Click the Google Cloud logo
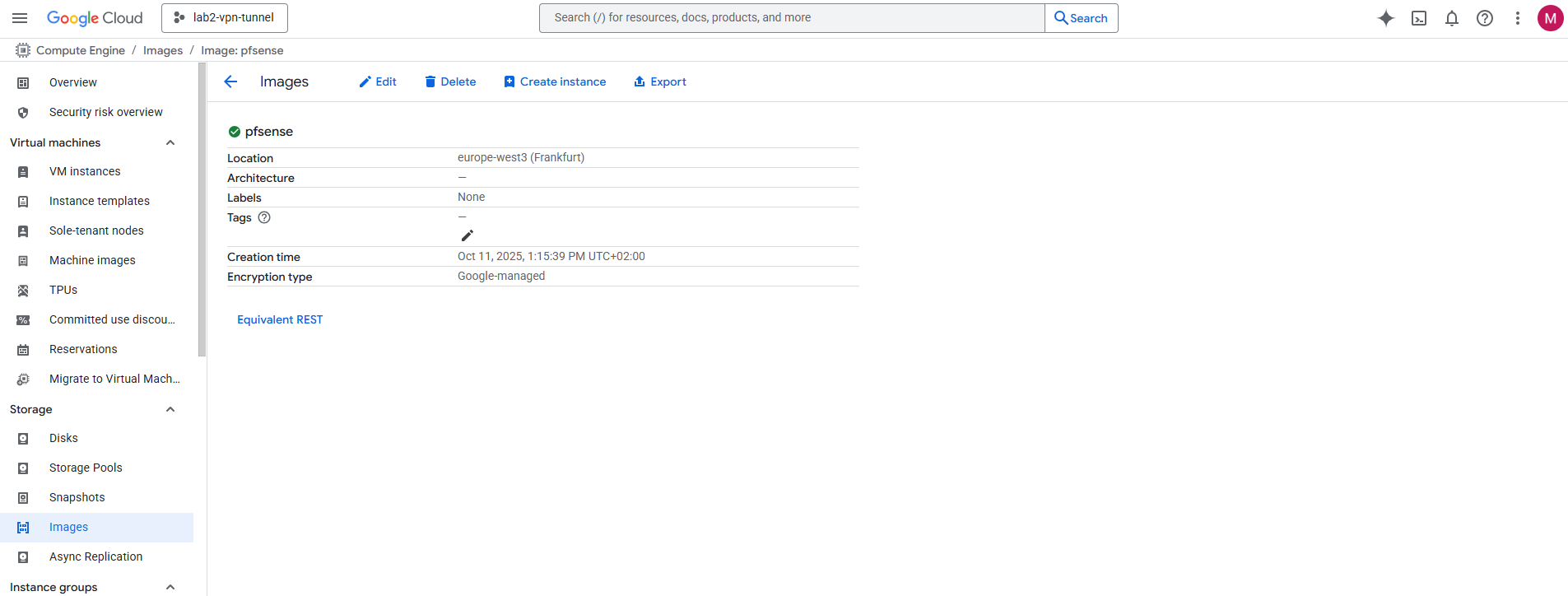1568x596 pixels. tap(95, 18)
